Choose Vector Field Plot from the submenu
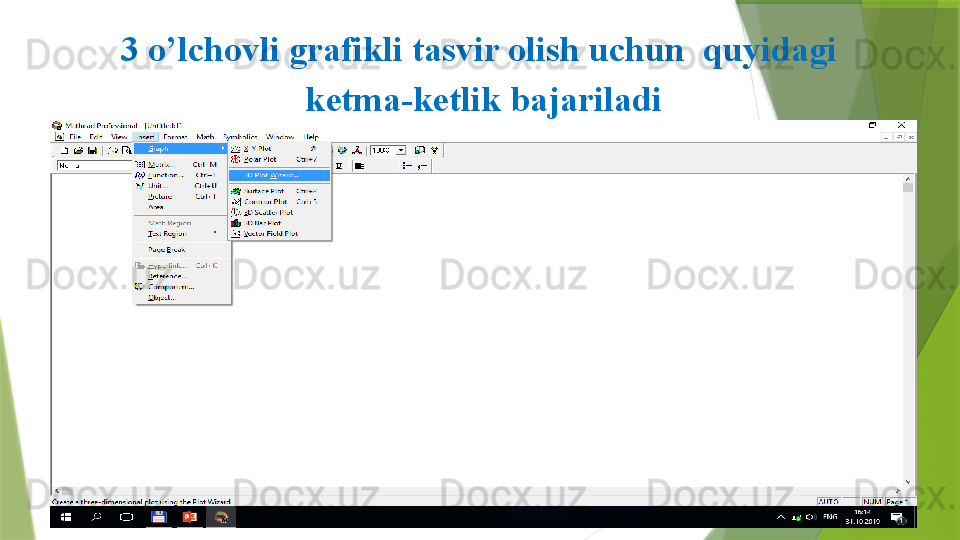960x540 pixels. point(270,234)
